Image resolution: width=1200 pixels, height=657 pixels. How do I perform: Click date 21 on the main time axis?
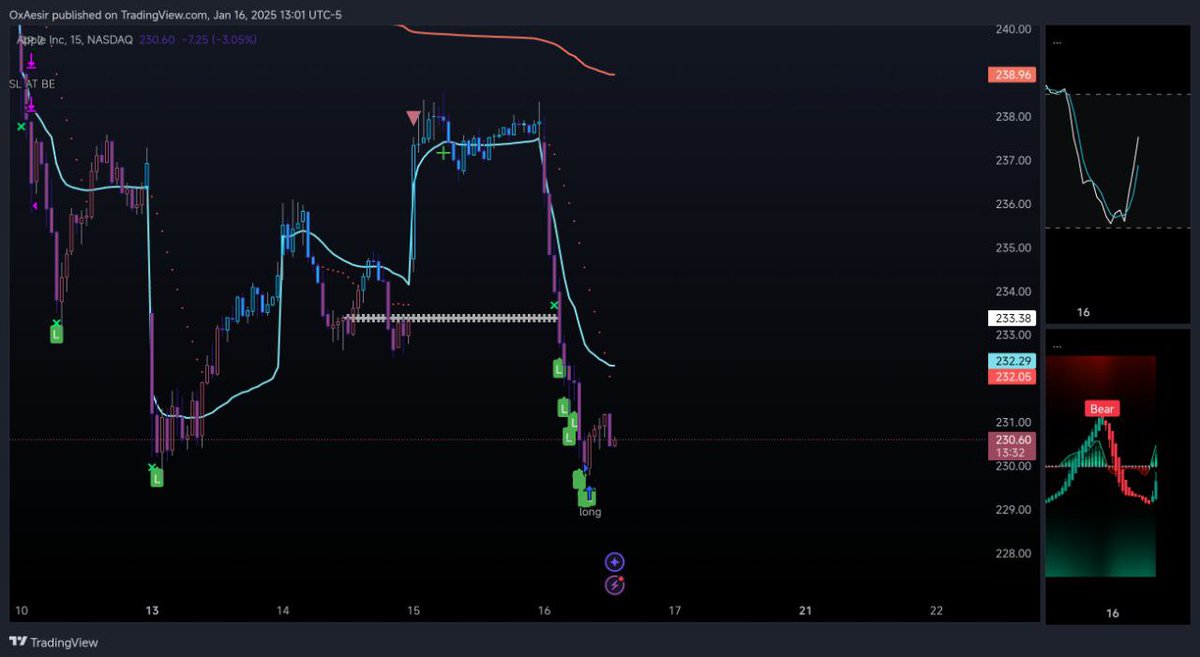806,610
